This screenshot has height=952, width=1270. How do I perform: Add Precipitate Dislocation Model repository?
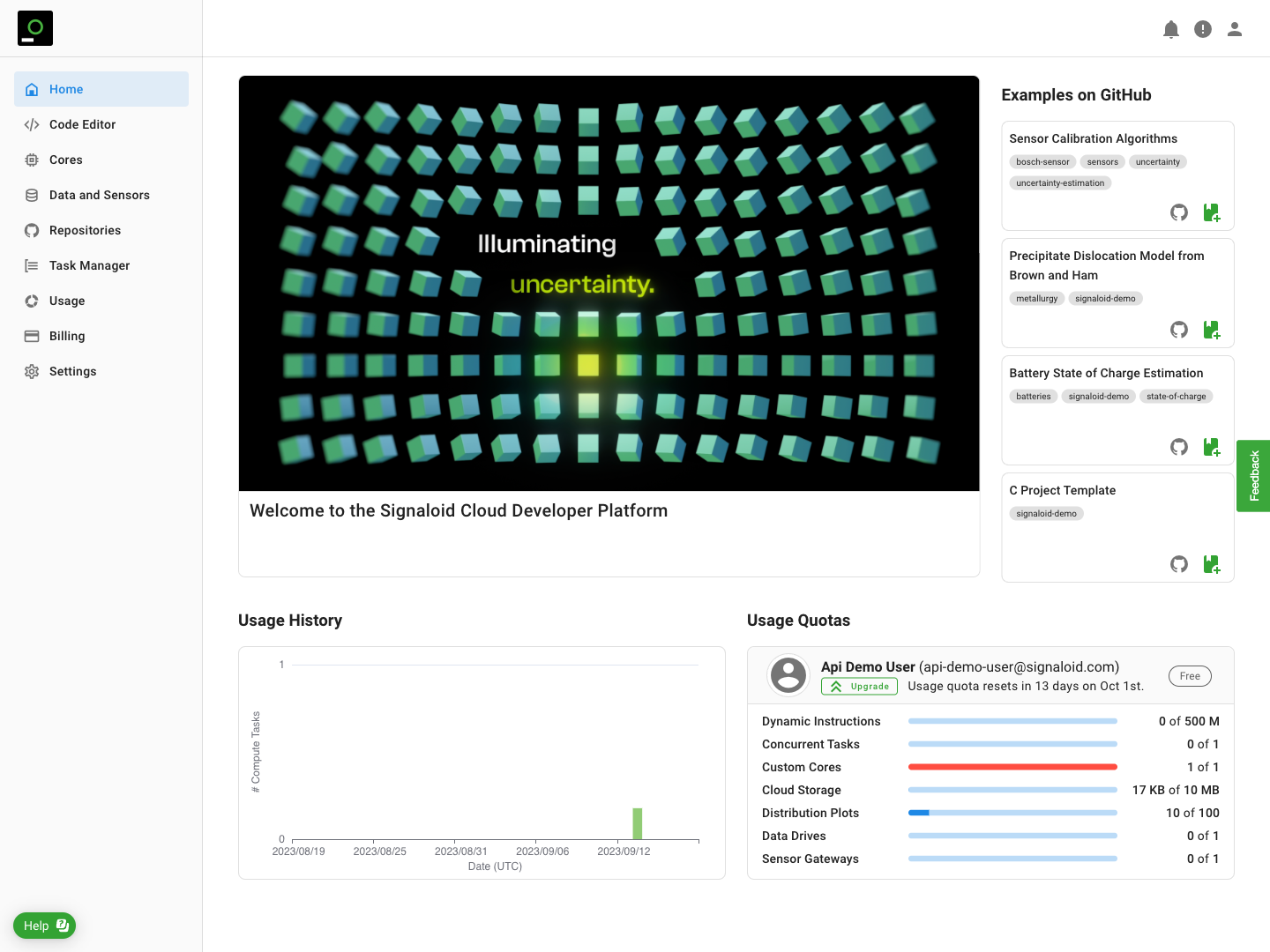1212,330
